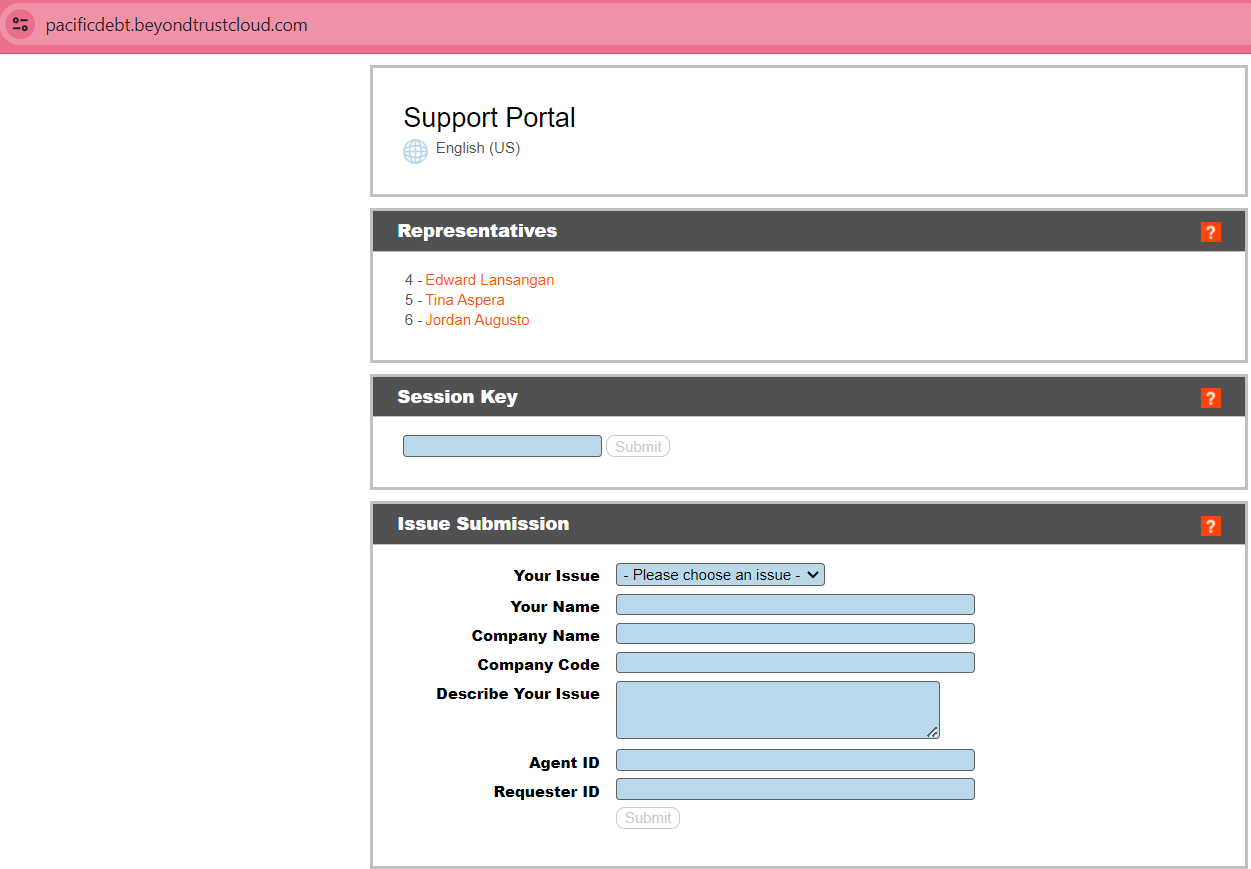Choose representative Edward Lansangan
The image size is (1251, 869).
click(x=489, y=280)
